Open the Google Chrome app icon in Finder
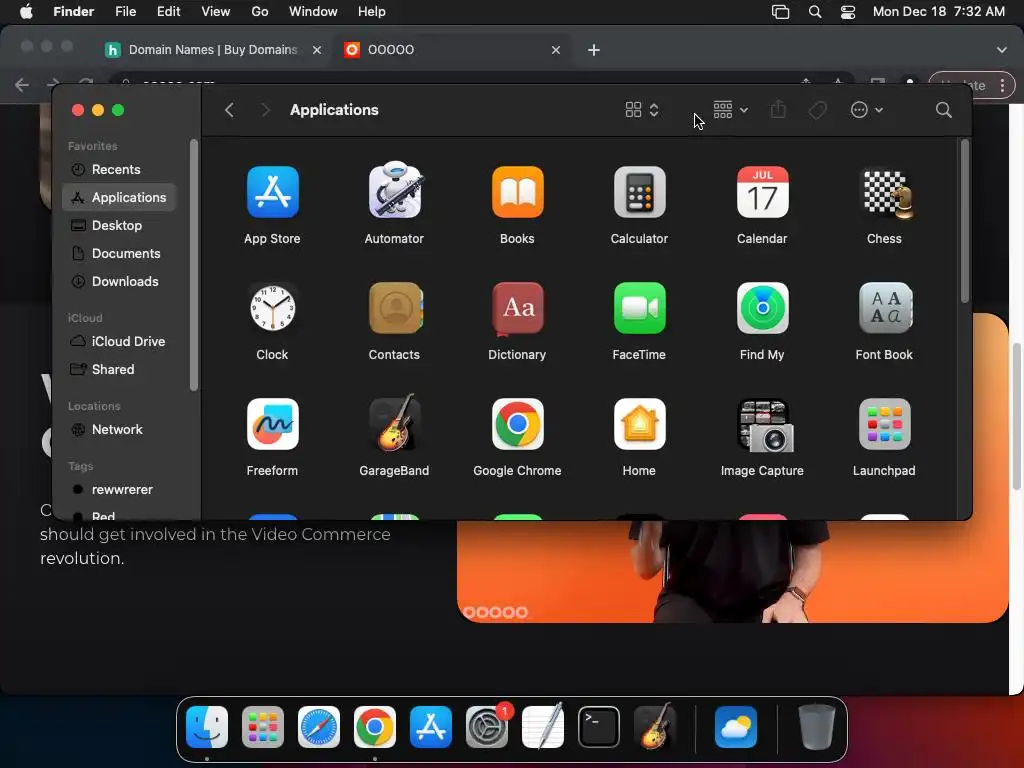The image size is (1024, 768). [x=517, y=424]
